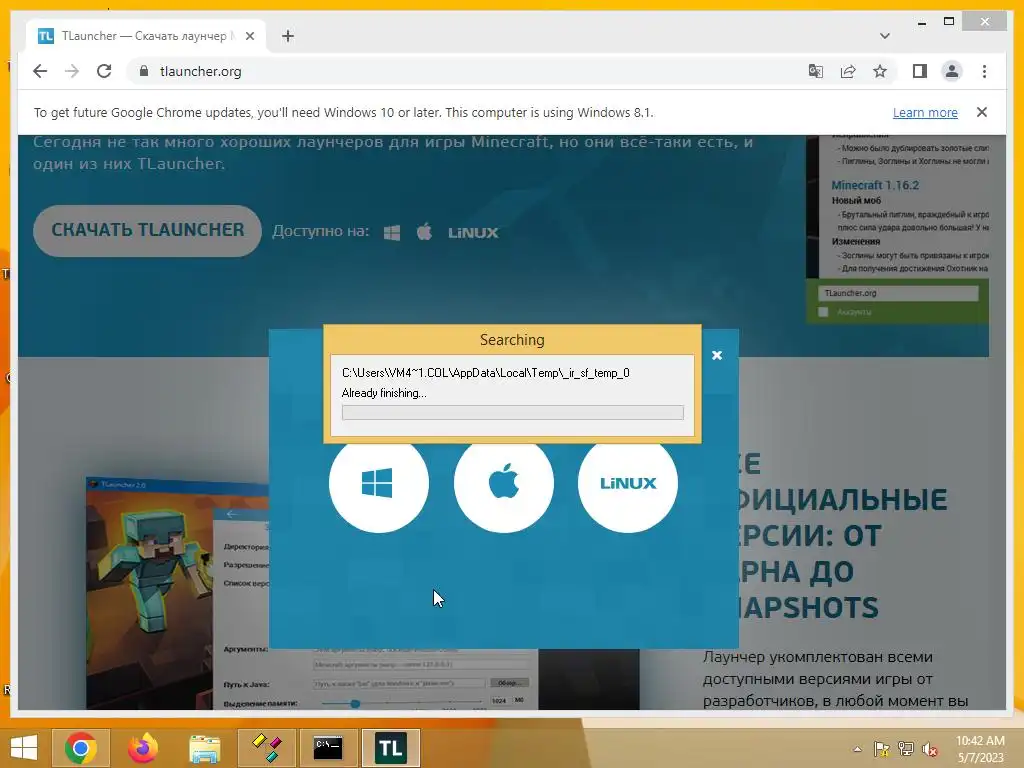Viewport: 1024px width, 768px height.
Task: Bookmark this tab with the star icon
Action: (880, 71)
